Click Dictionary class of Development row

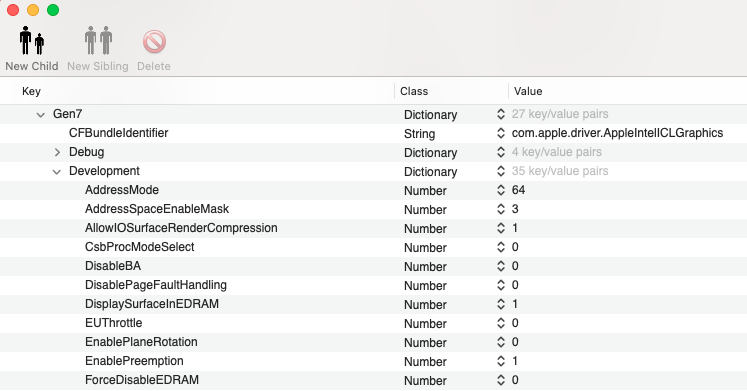click(x=431, y=172)
